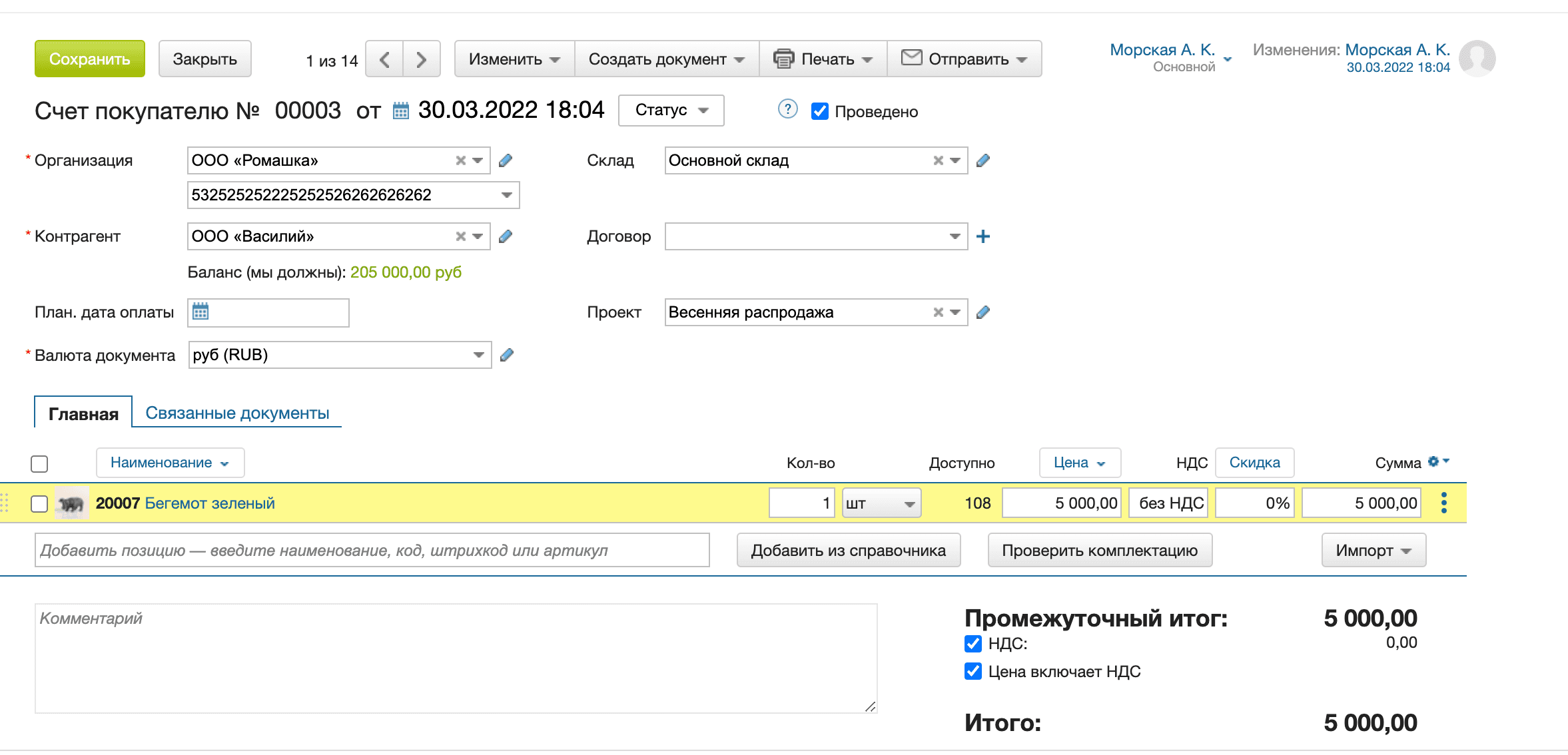Screen dimensions: 1568x755
Task: Expand Валюта документа dropdown
Action: coord(478,355)
